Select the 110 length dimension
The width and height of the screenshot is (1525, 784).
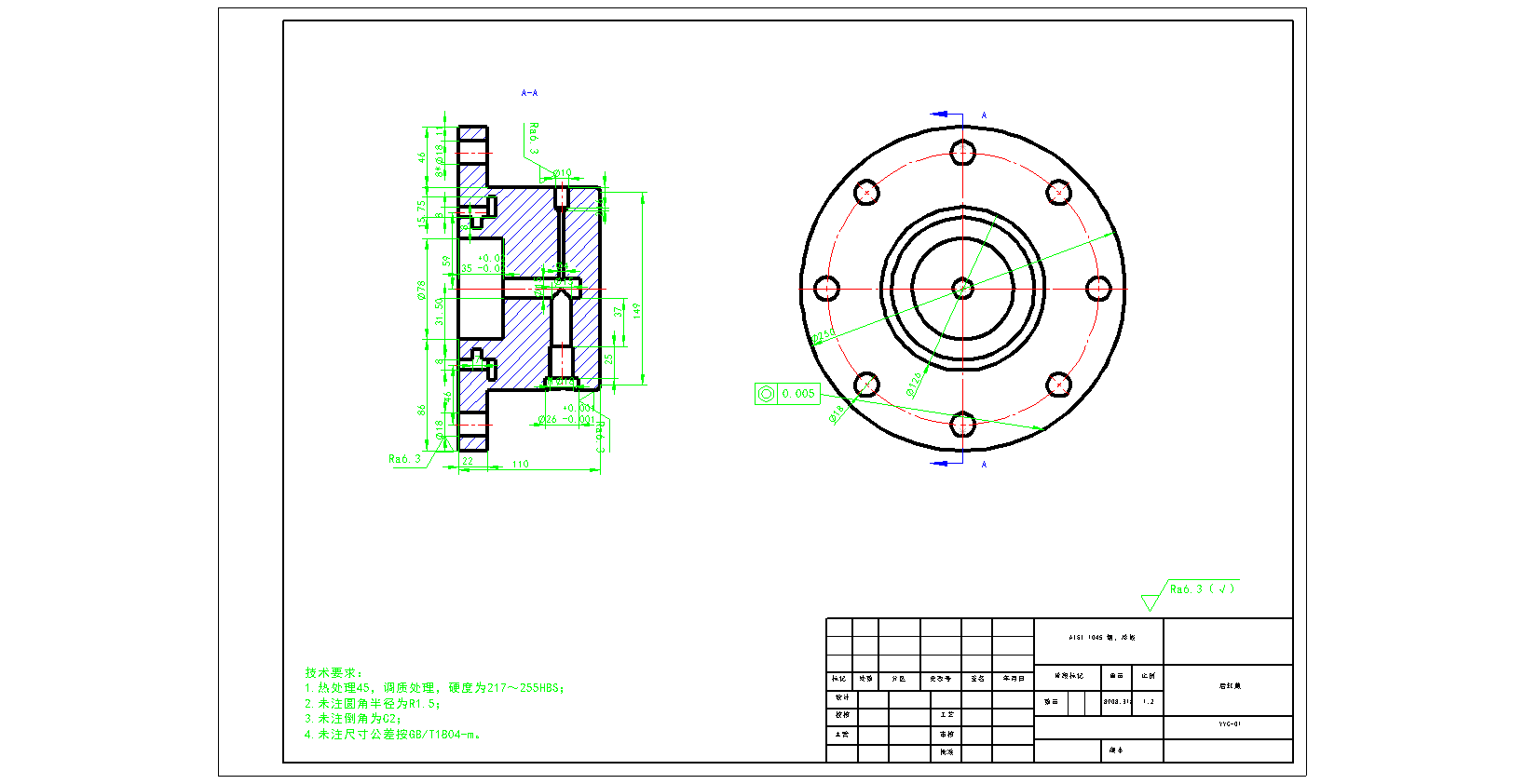(521, 464)
